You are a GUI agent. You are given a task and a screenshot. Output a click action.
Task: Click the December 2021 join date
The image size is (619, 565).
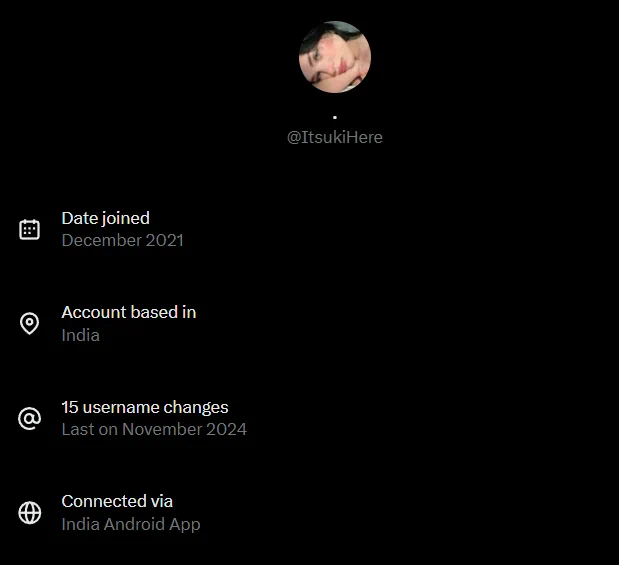point(122,240)
